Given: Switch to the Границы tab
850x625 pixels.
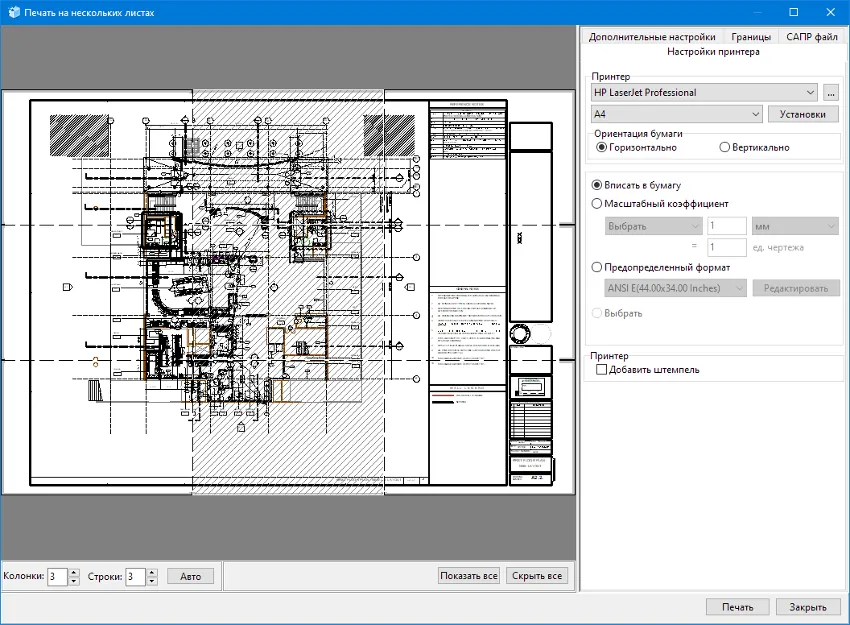Looking at the screenshot, I should pyautogui.click(x=751, y=37).
